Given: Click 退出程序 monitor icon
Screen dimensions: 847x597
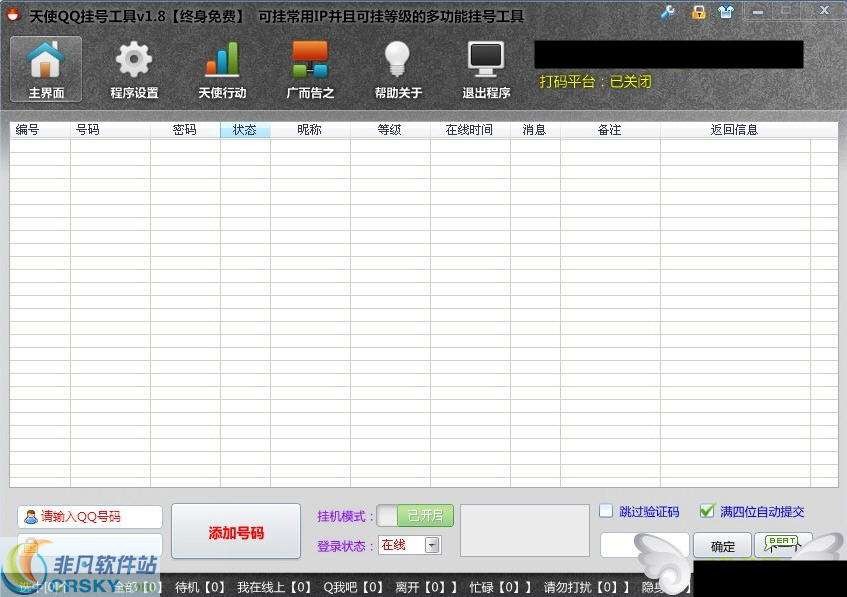Looking at the screenshot, I should click(486, 69).
